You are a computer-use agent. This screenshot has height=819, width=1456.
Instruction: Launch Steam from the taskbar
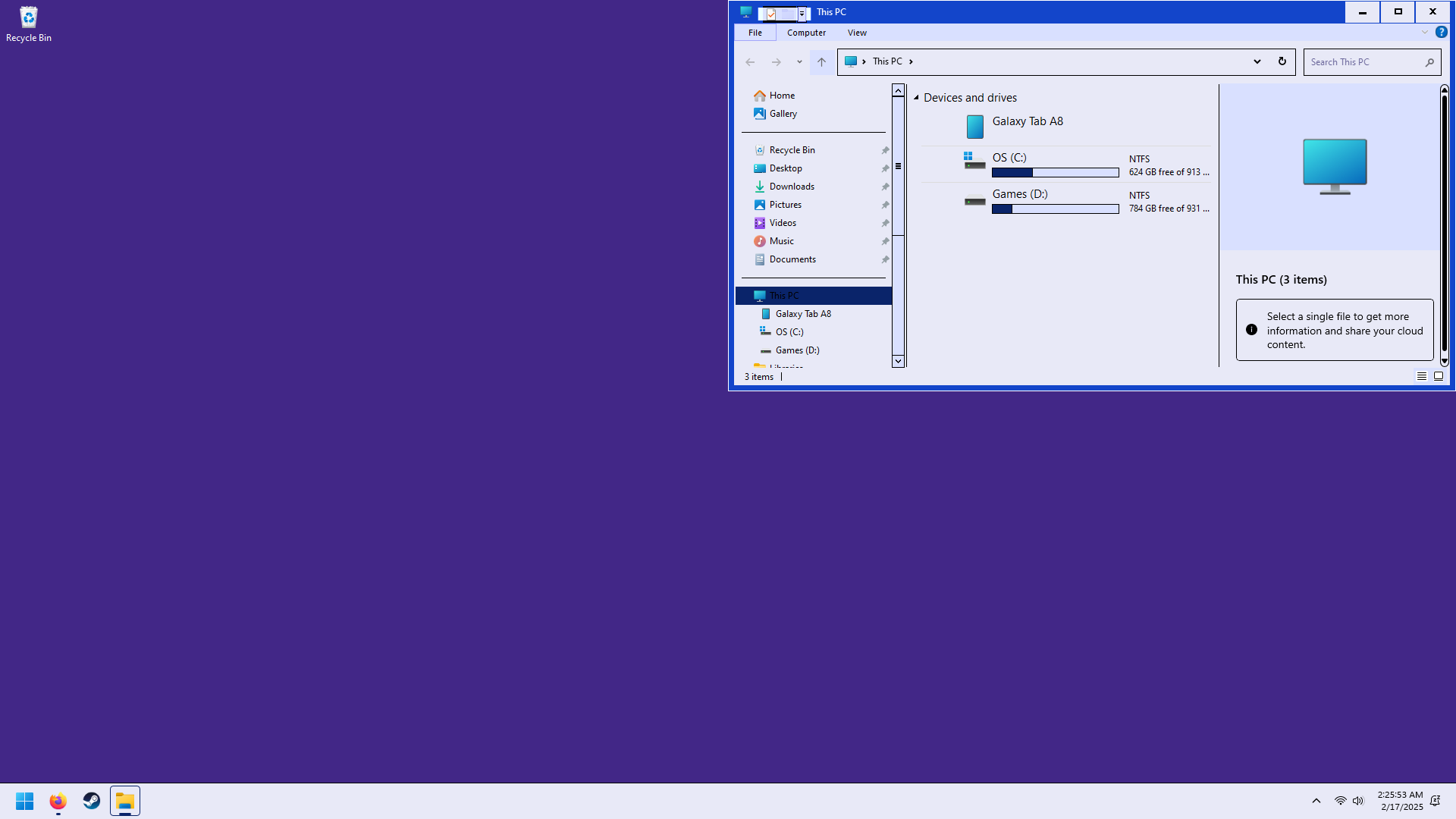[x=91, y=801]
